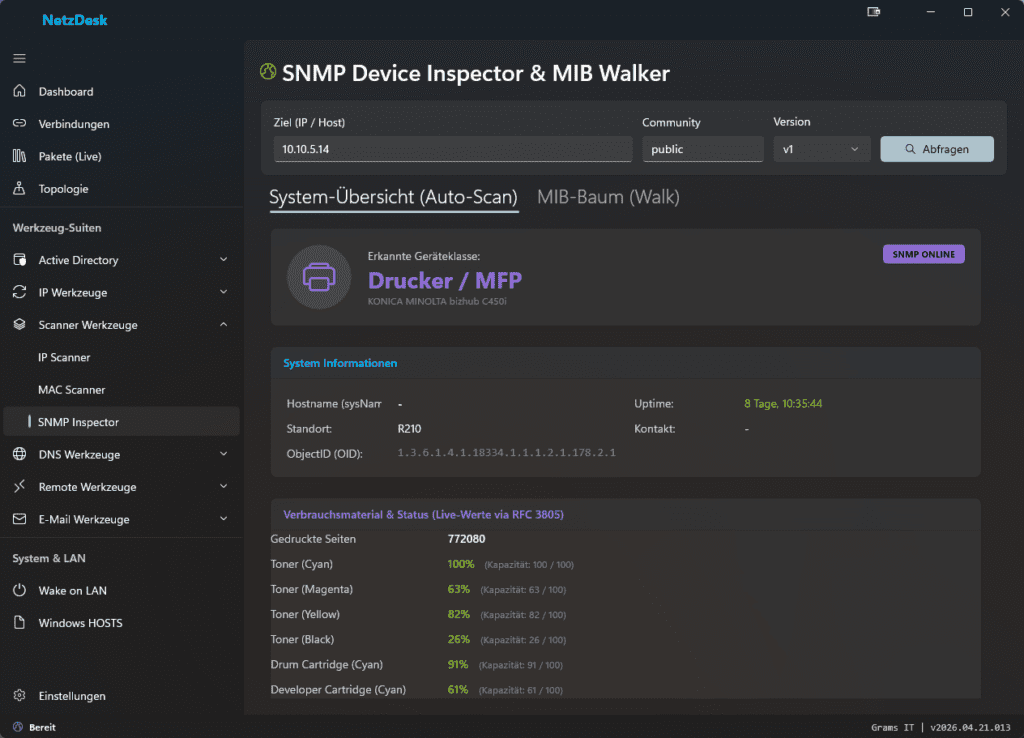Screen dimensions: 1024x738
Task: Click the Ziel IP/Host input field
Action: pyautogui.click(x=452, y=149)
